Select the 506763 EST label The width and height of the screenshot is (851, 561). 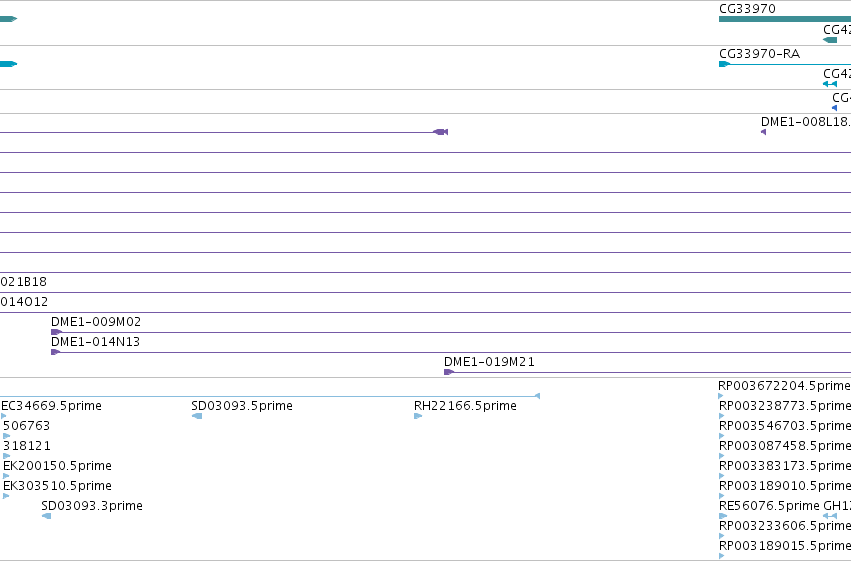(27, 426)
